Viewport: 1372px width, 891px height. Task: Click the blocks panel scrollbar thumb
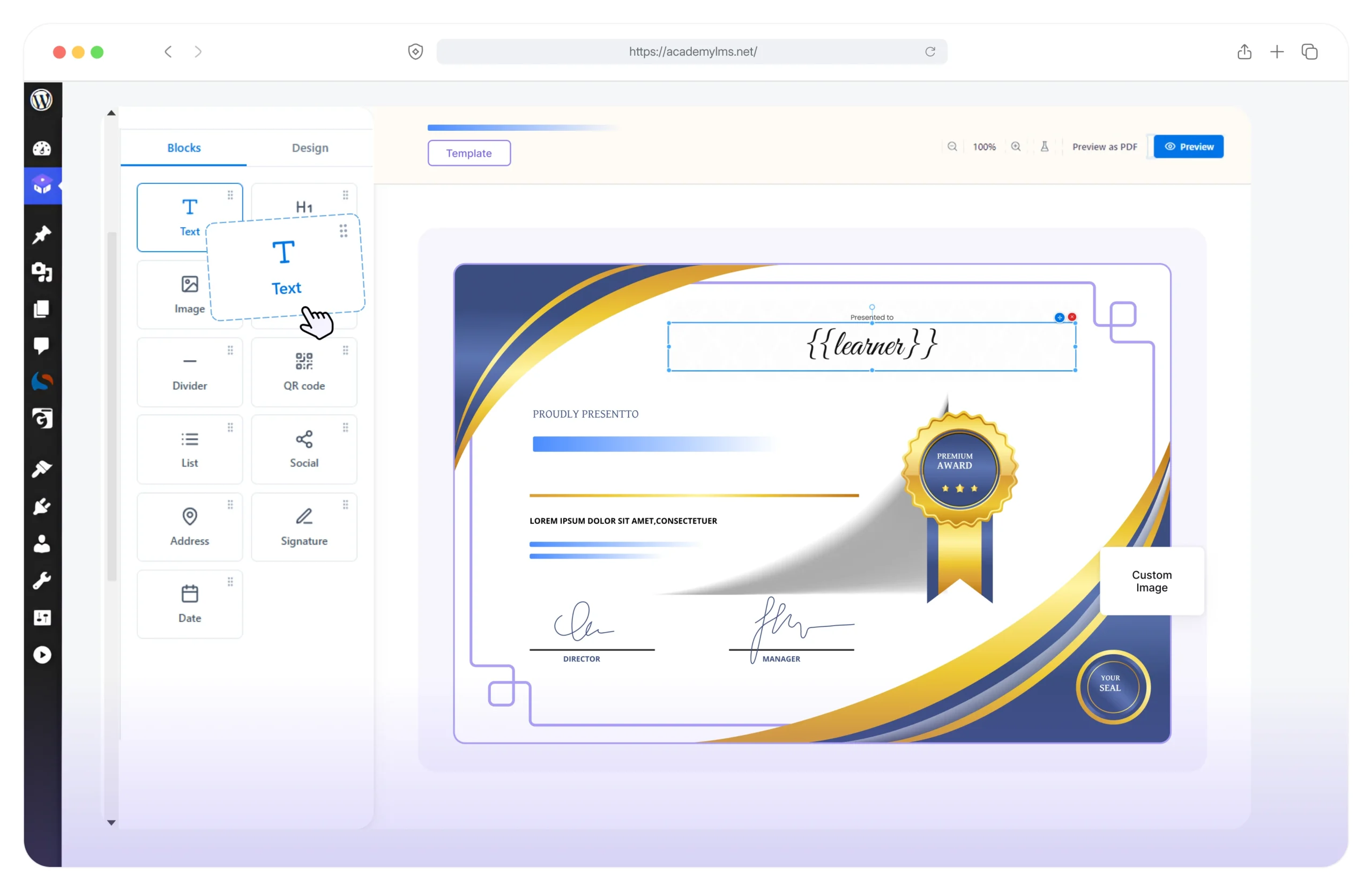(x=112, y=406)
